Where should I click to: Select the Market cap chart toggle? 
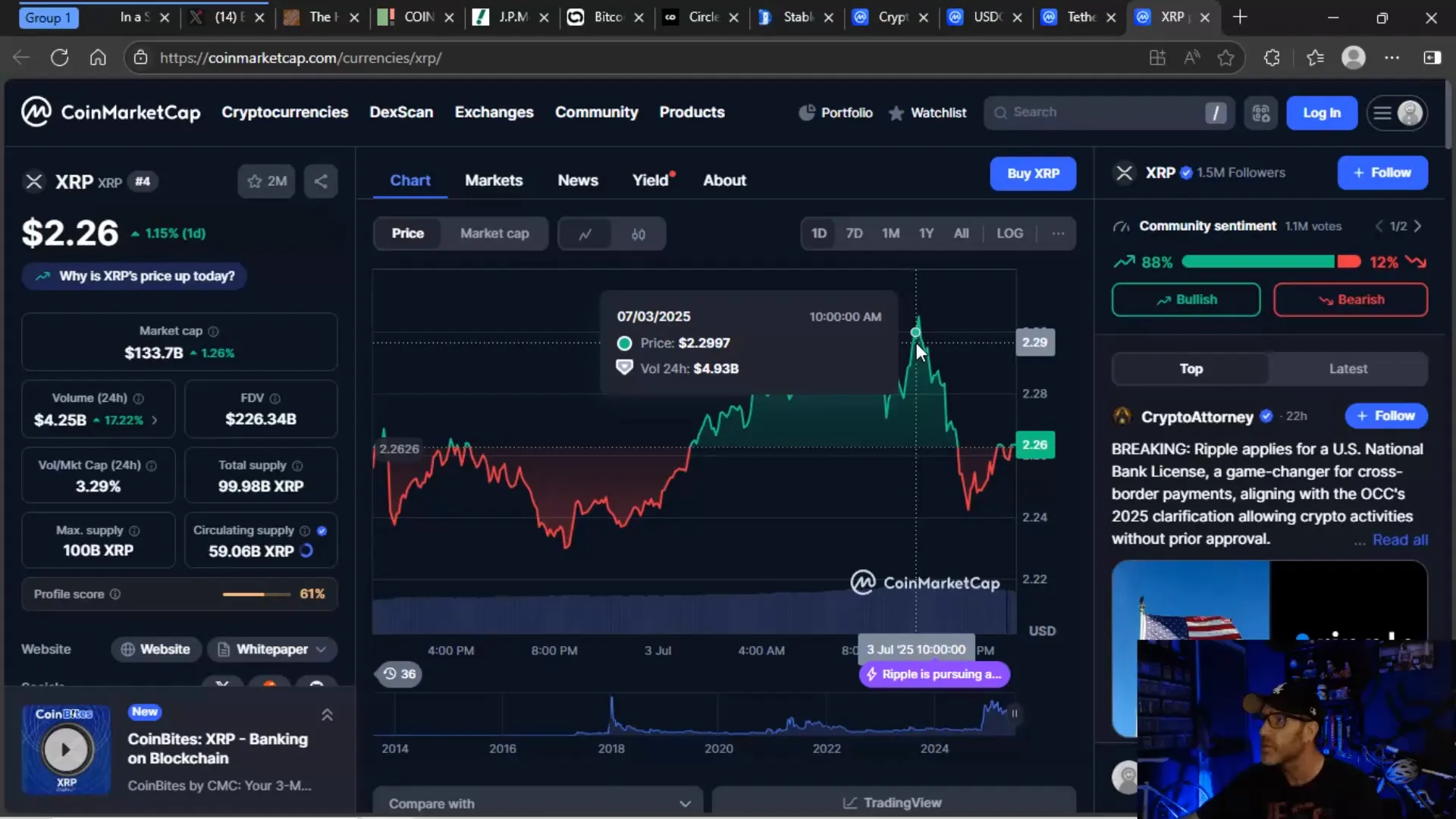coord(494,234)
